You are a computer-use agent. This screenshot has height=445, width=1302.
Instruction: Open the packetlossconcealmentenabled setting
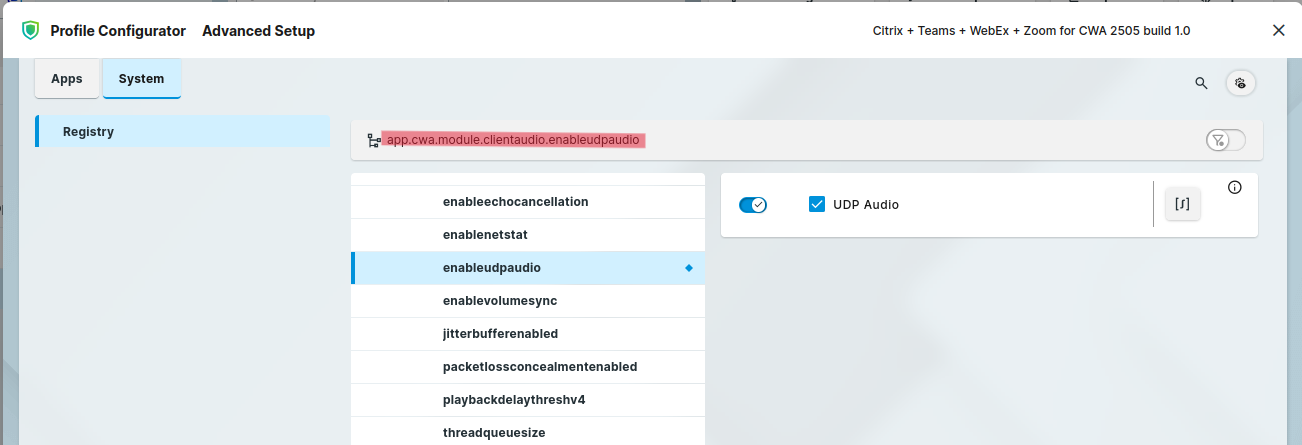539,367
